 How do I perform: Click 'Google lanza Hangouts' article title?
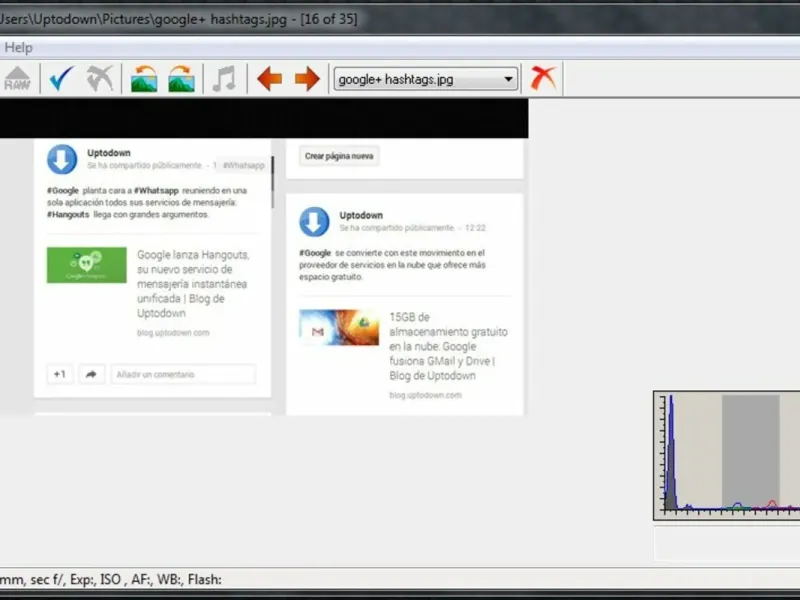tap(193, 284)
